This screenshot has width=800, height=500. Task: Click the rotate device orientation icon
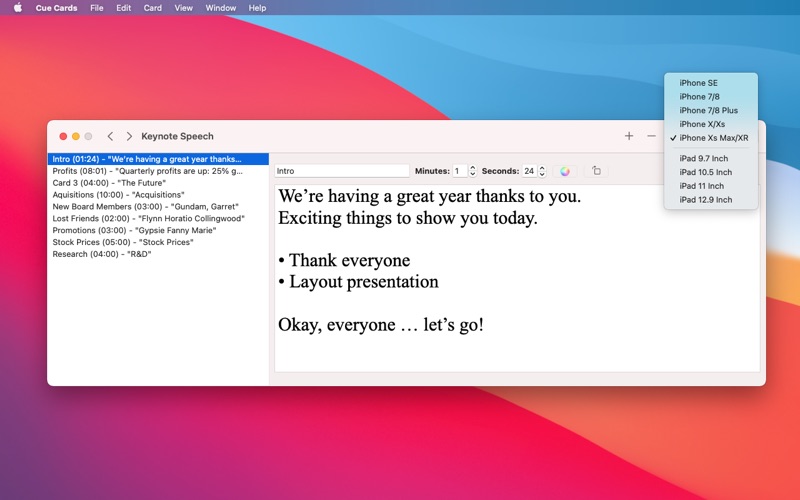(x=596, y=170)
